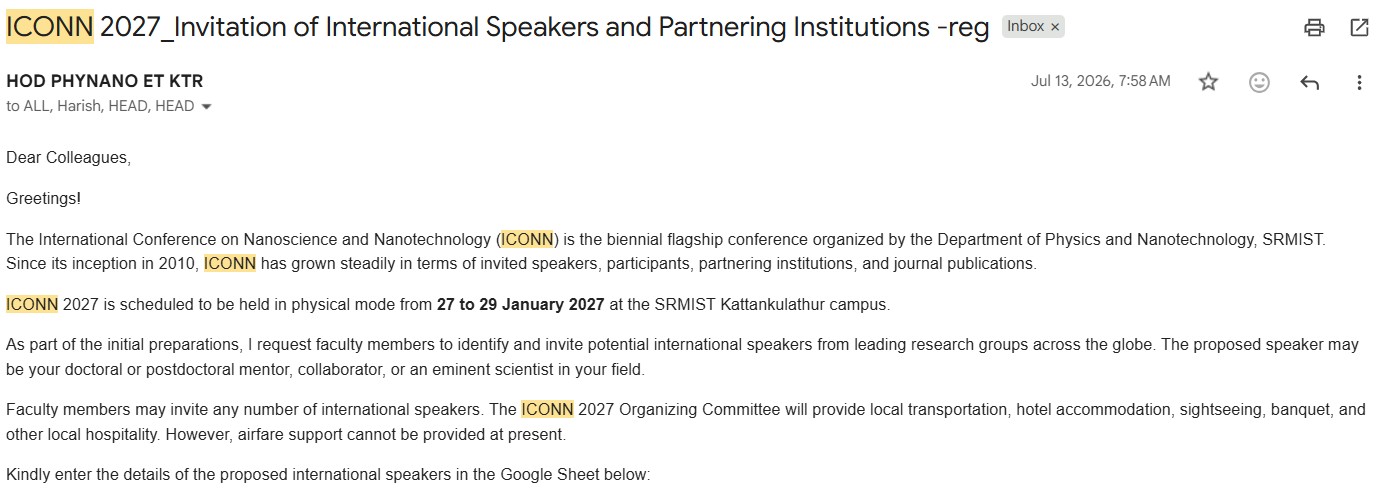Add an emoji reaction to the message

1259,82
